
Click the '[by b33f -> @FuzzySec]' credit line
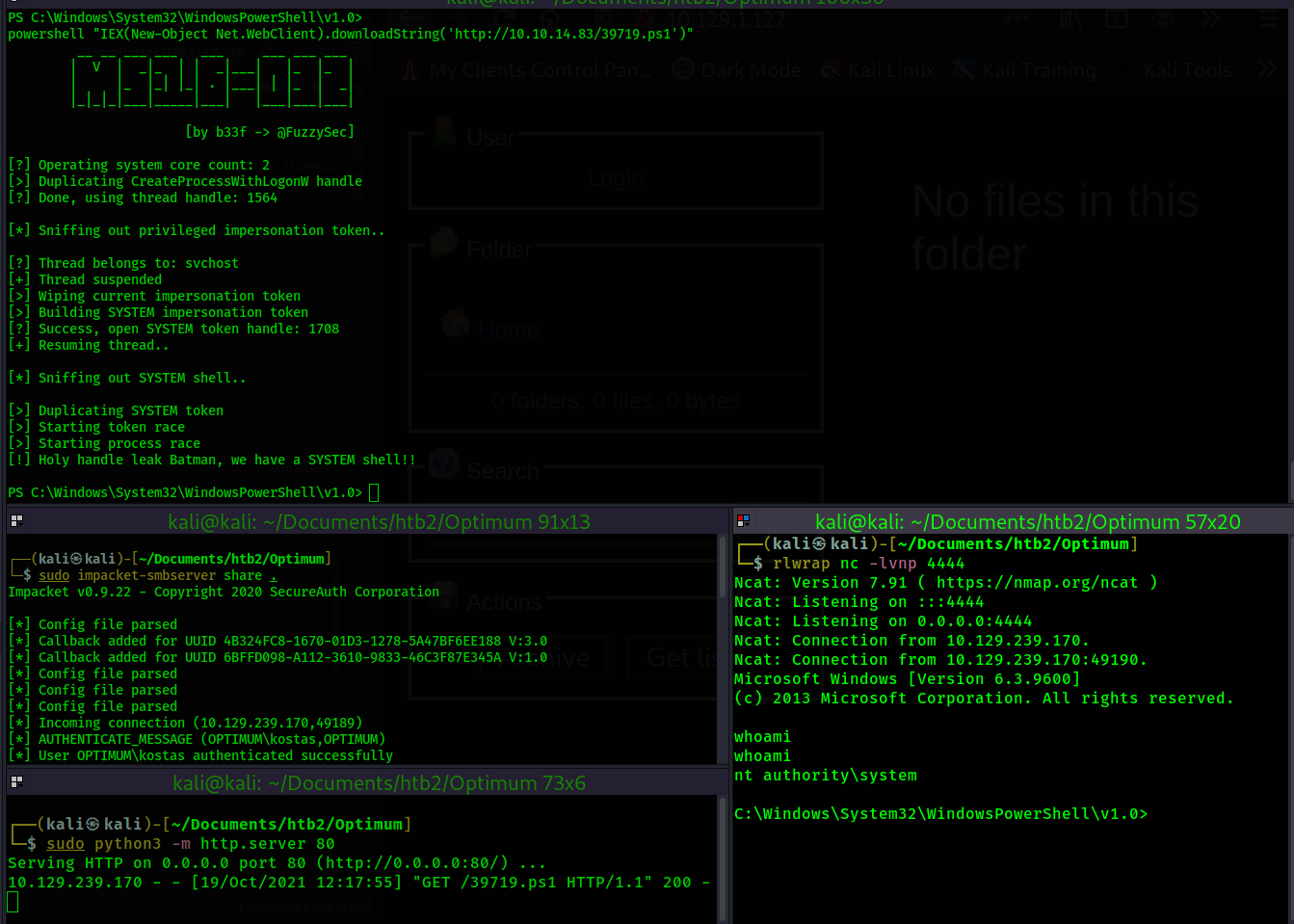click(x=270, y=132)
